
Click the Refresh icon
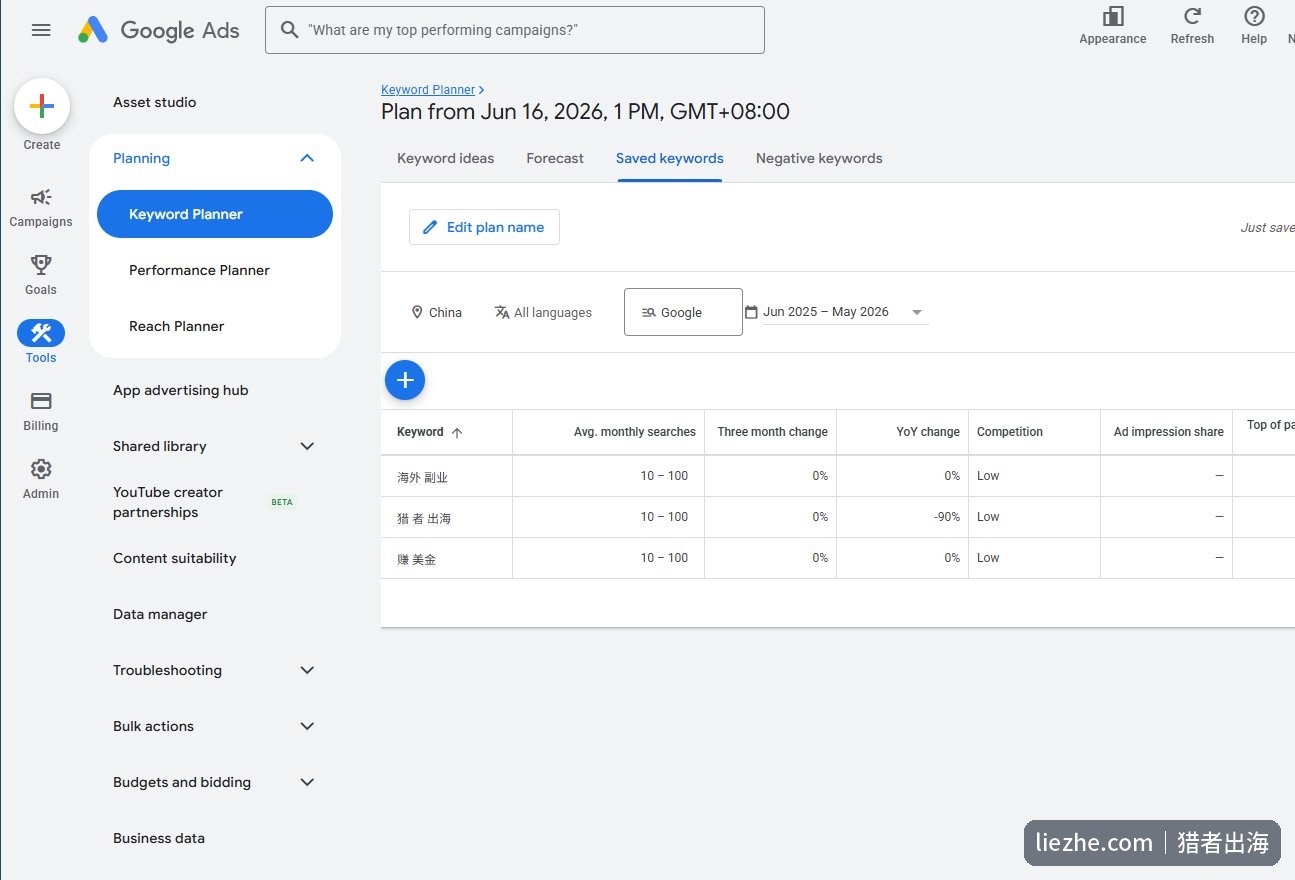(1192, 16)
